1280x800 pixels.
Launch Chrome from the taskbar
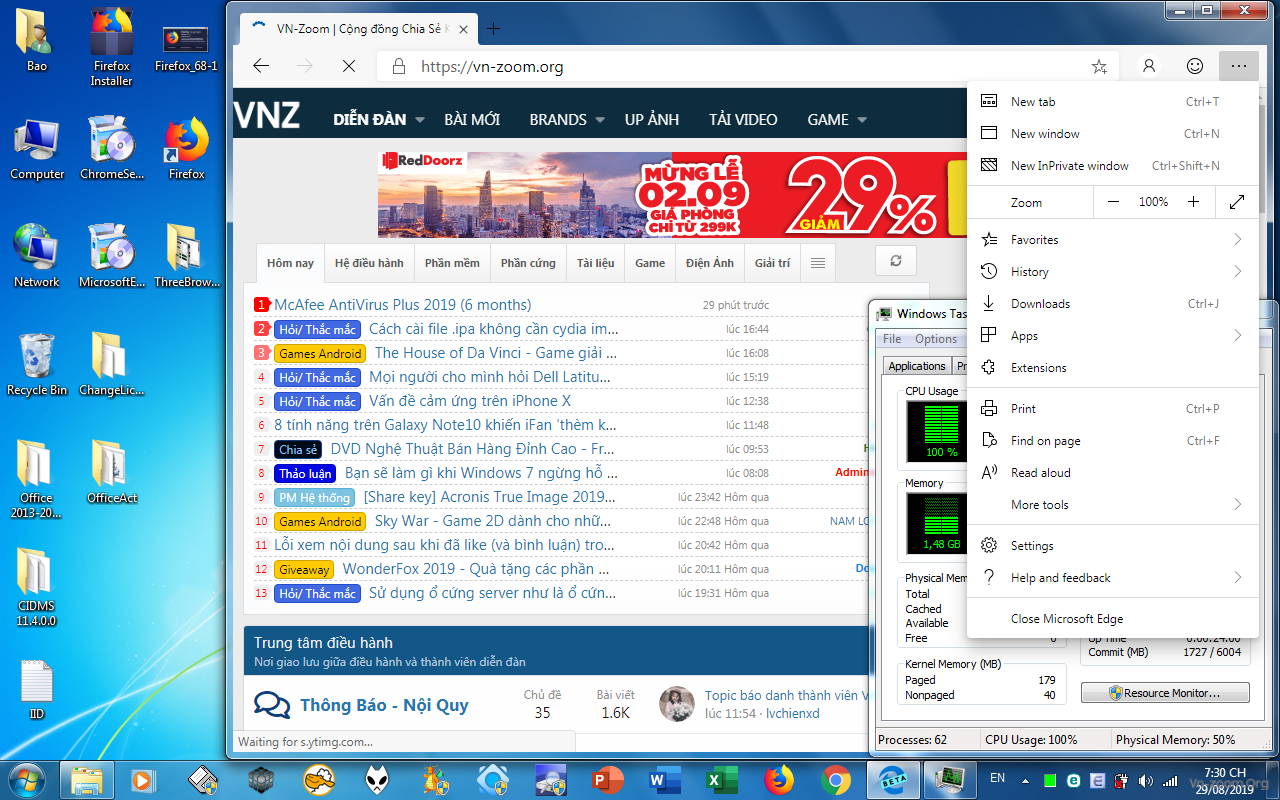[x=836, y=779]
